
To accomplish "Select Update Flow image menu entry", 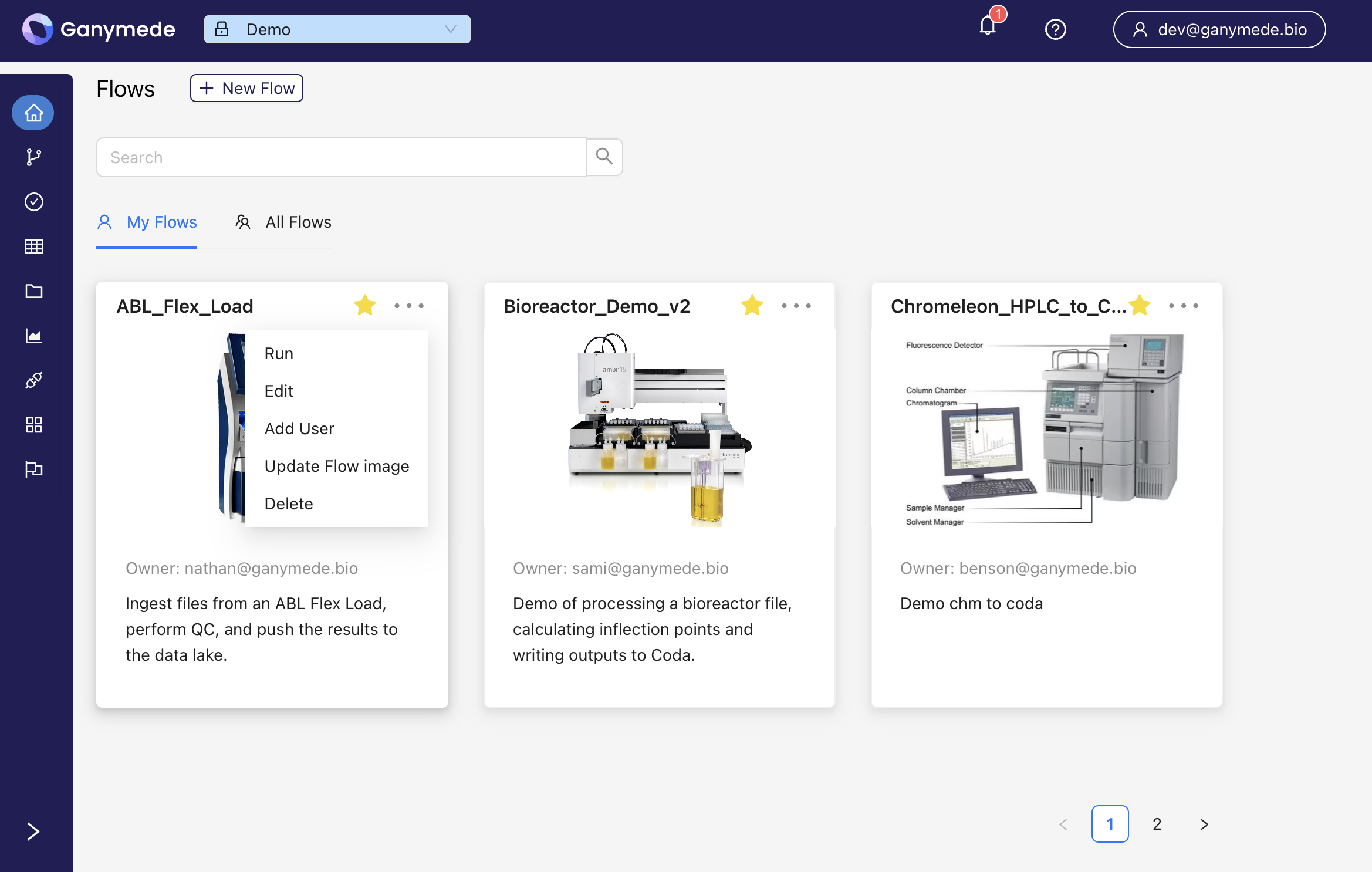I will point(337,466).
